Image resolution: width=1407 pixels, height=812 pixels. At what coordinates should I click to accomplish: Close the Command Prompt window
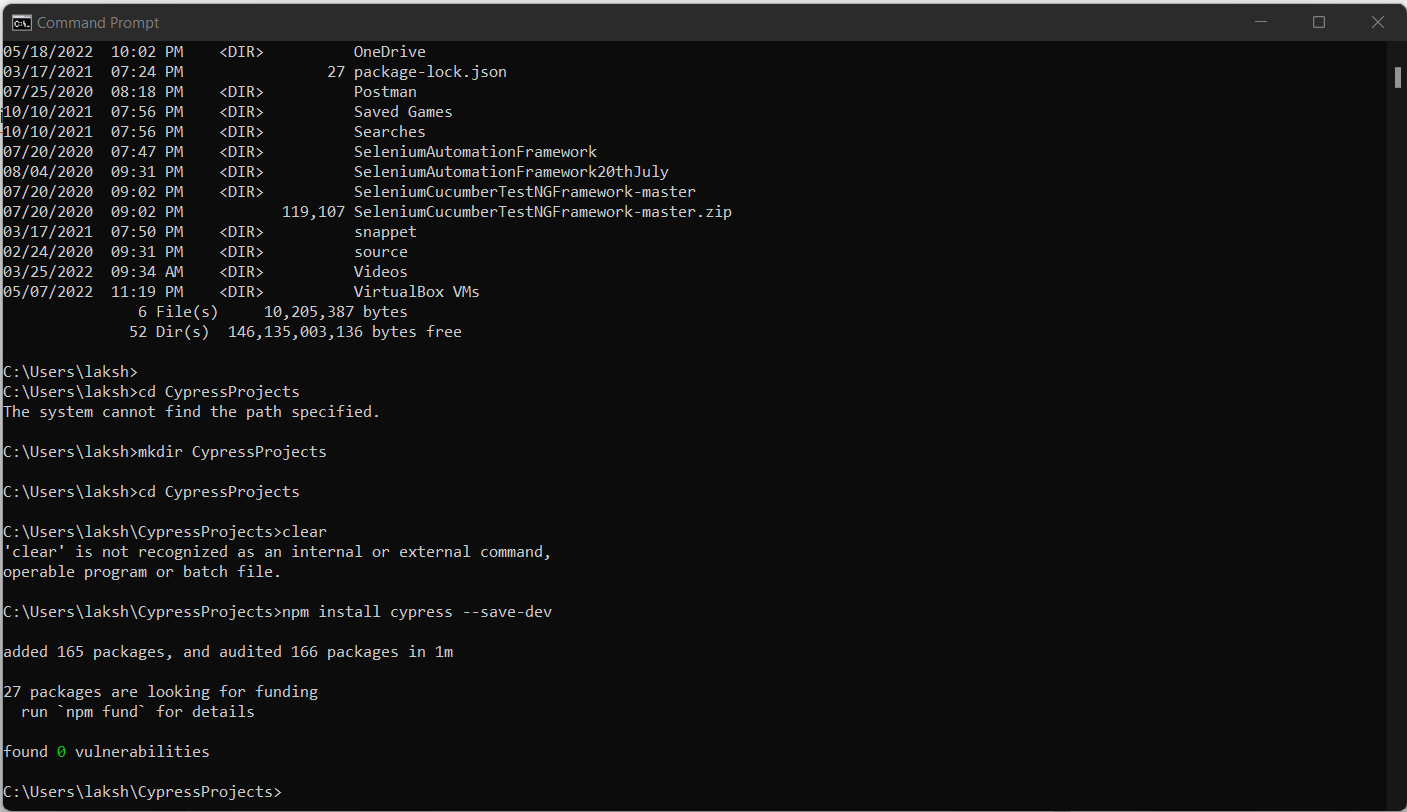click(x=1377, y=22)
